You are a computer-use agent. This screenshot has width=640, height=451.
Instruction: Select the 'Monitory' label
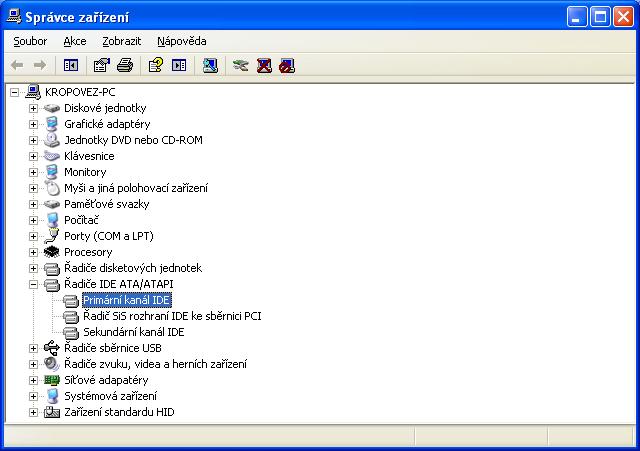(85, 172)
